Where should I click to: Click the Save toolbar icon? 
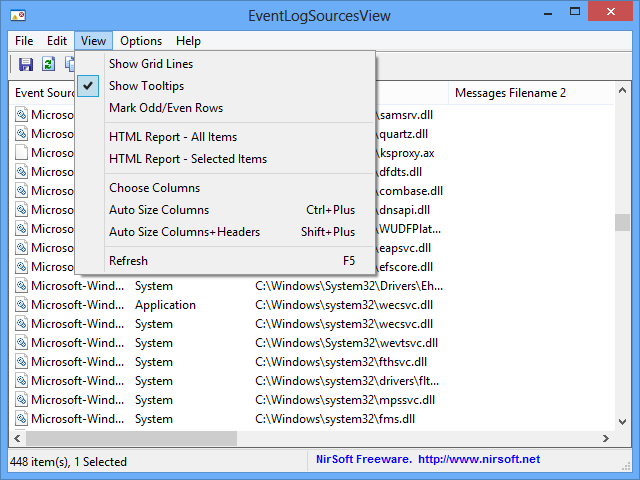26,64
